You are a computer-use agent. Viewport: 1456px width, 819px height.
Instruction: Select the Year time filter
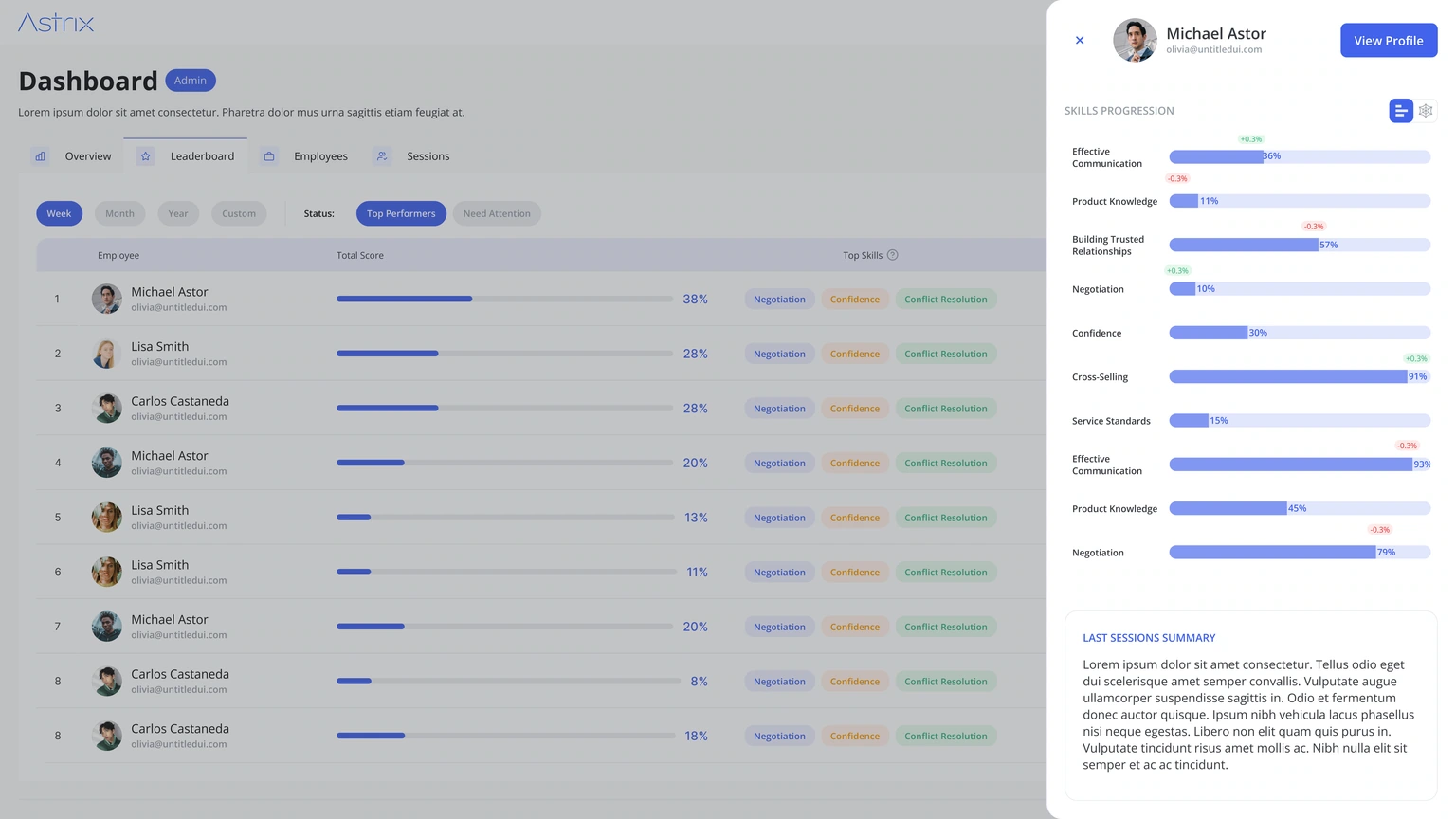(x=178, y=213)
